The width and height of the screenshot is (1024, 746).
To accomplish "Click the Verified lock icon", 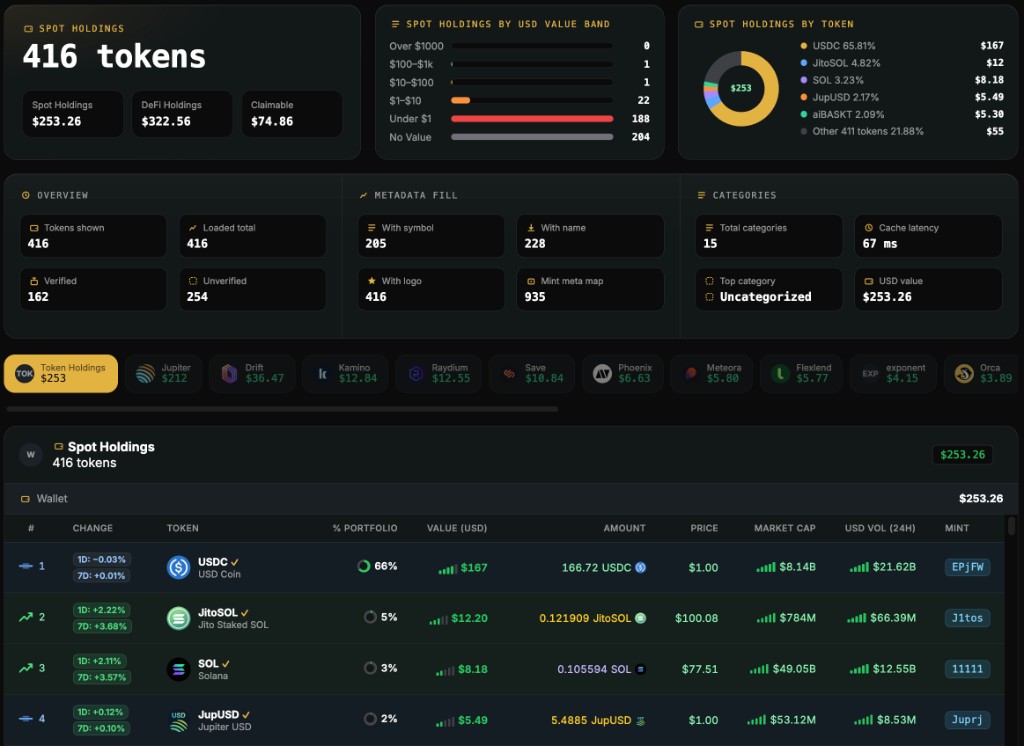I will 34,281.
